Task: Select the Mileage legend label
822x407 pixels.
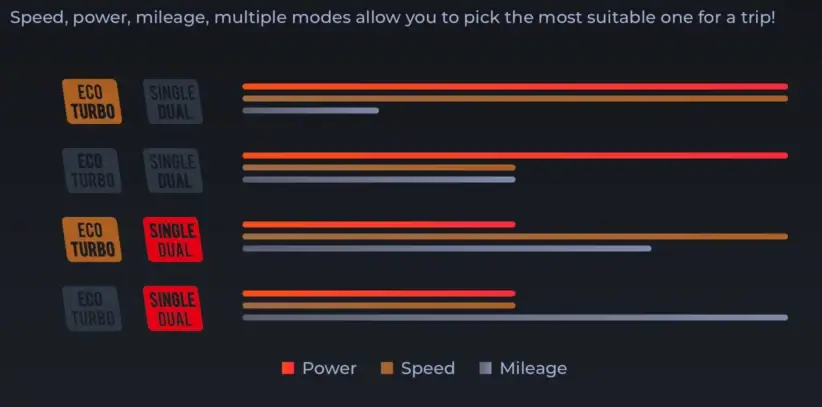Action: click(x=533, y=368)
